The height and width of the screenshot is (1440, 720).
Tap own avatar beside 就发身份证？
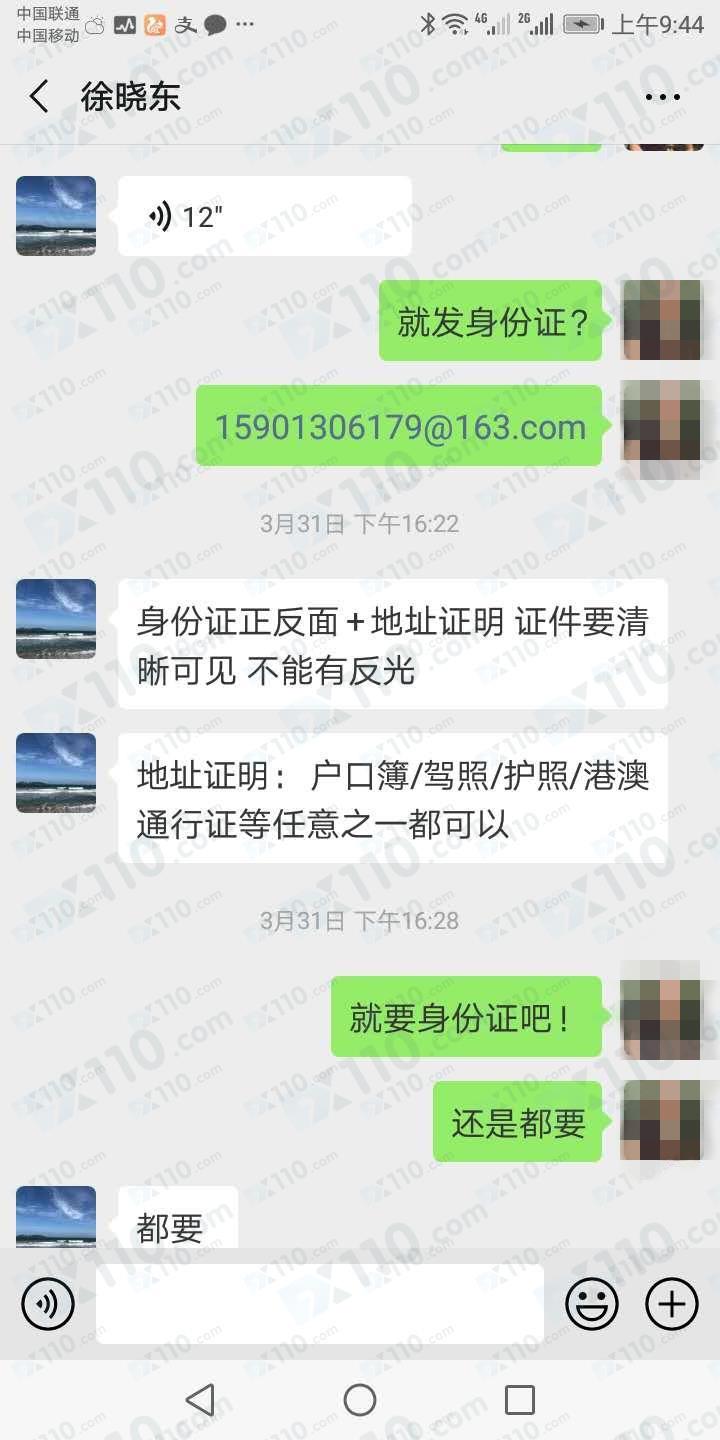pos(663,320)
